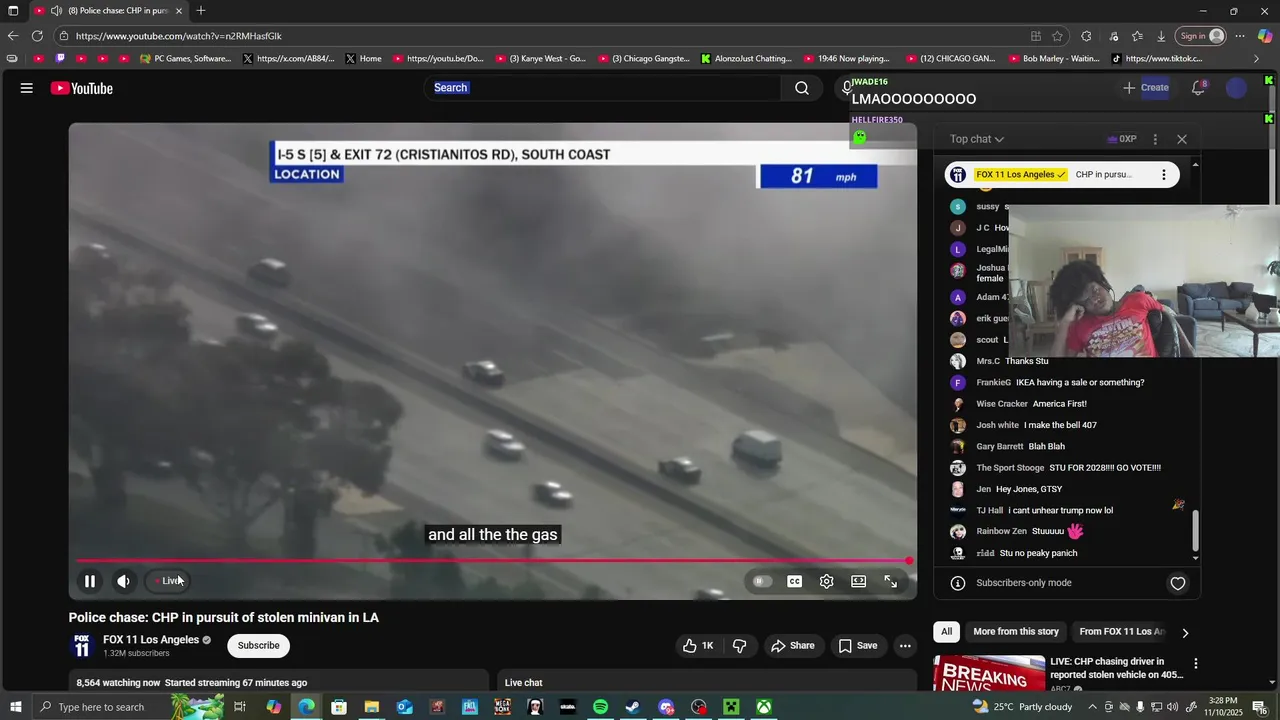Viewport: 1280px width, 720px height.
Task: Open more actions menu beside Save
Action: tap(905, 646)
